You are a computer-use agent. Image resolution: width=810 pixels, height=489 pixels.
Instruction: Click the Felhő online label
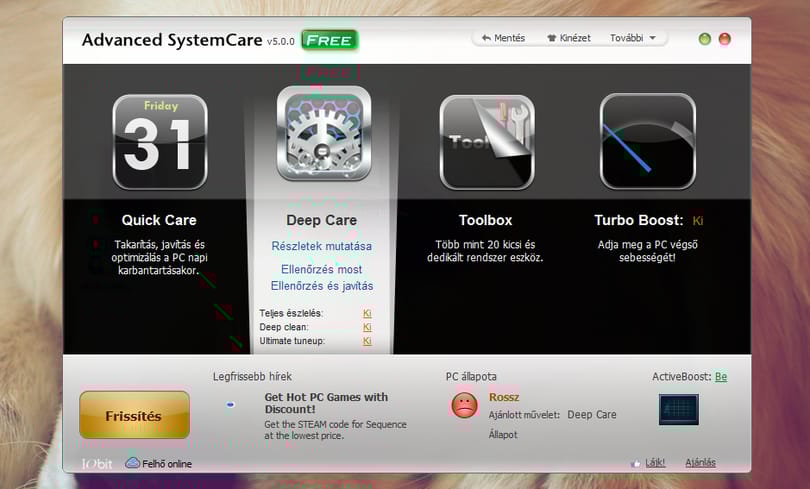point(167,464)
